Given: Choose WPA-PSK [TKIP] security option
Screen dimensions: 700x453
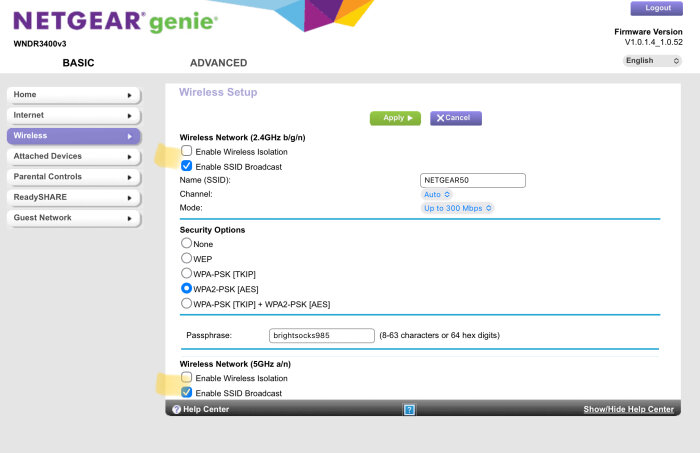Looking at the screenshot, I should [186, 273].
